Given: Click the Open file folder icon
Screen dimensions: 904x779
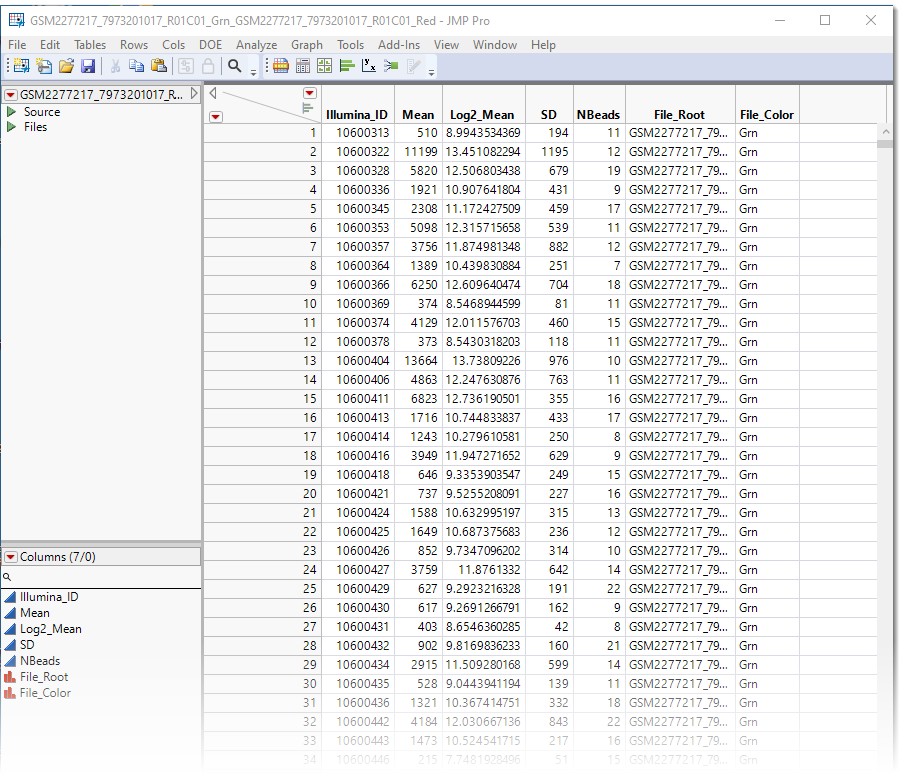Looking at the screenshot, I should [x=66, y=66].
